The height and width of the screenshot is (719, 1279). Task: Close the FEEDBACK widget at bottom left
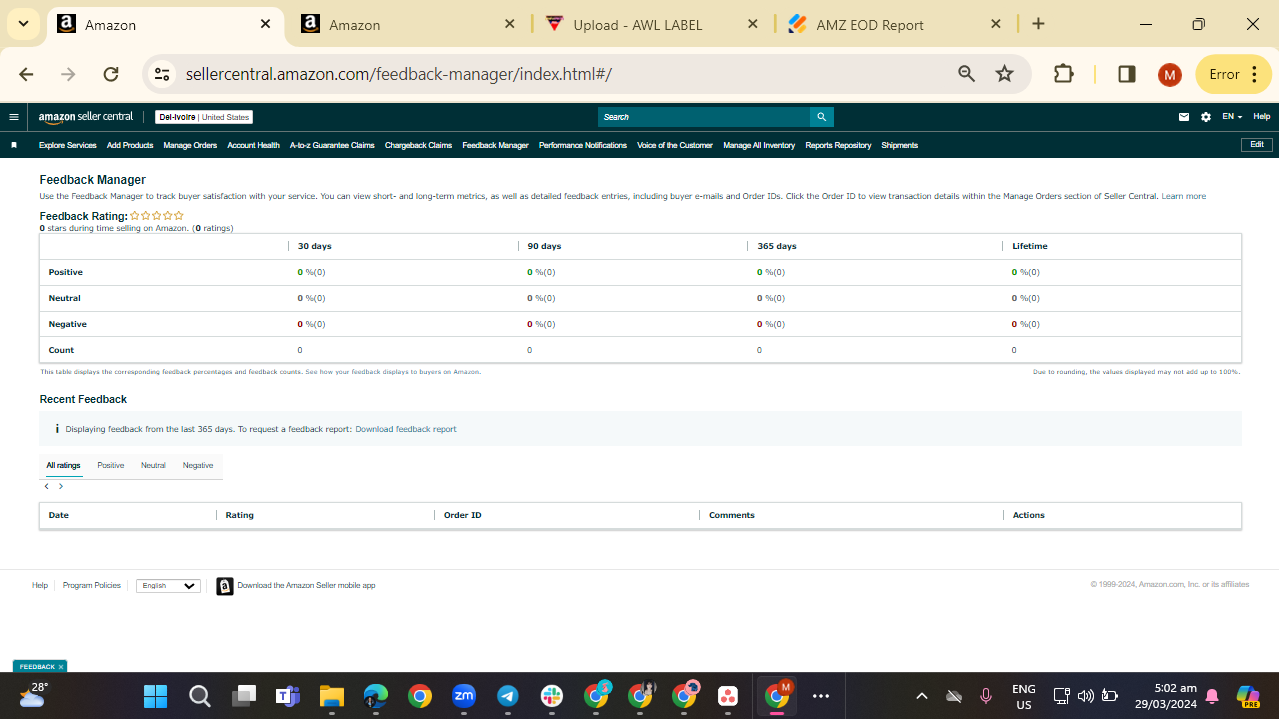[x=61, y=667]
